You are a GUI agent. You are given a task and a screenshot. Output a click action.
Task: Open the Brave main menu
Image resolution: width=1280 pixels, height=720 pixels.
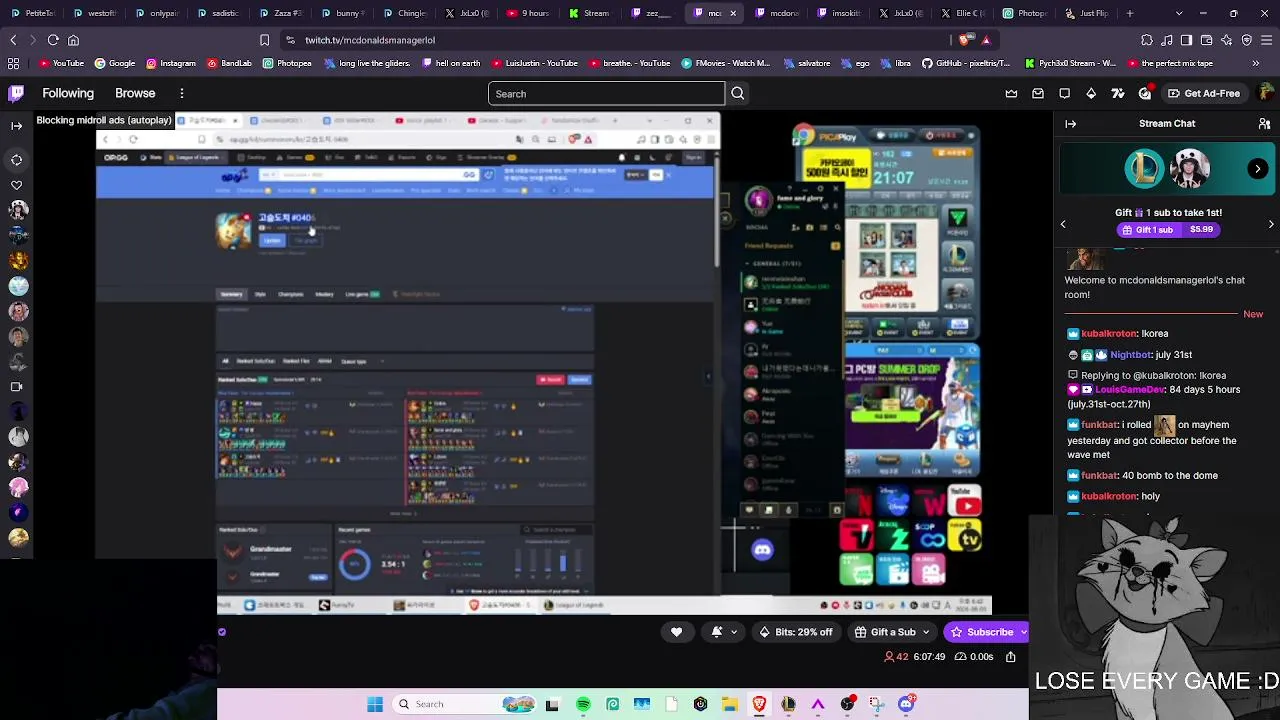[x=1267, y=40]
